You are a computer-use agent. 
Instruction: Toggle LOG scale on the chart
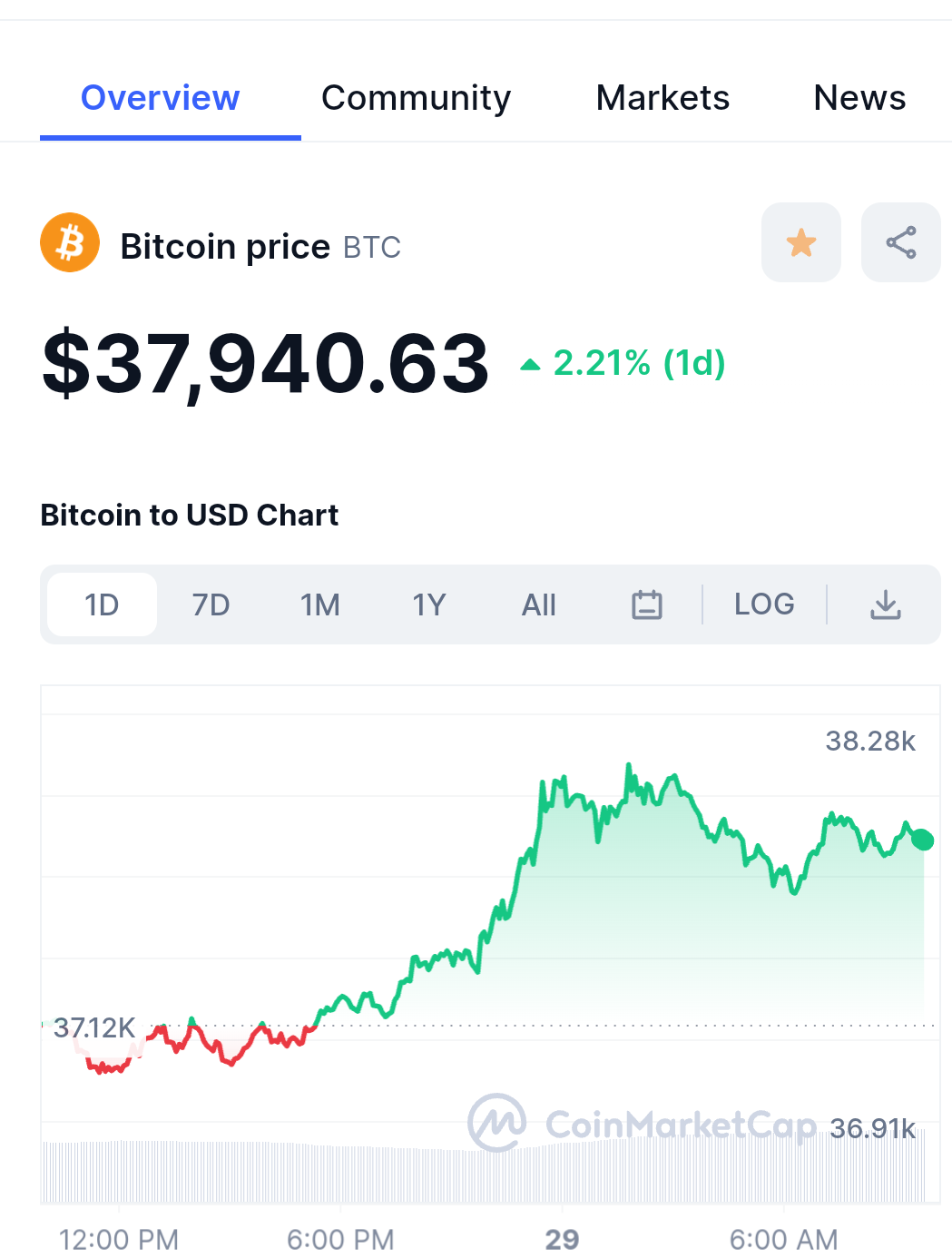click(764, 604)
